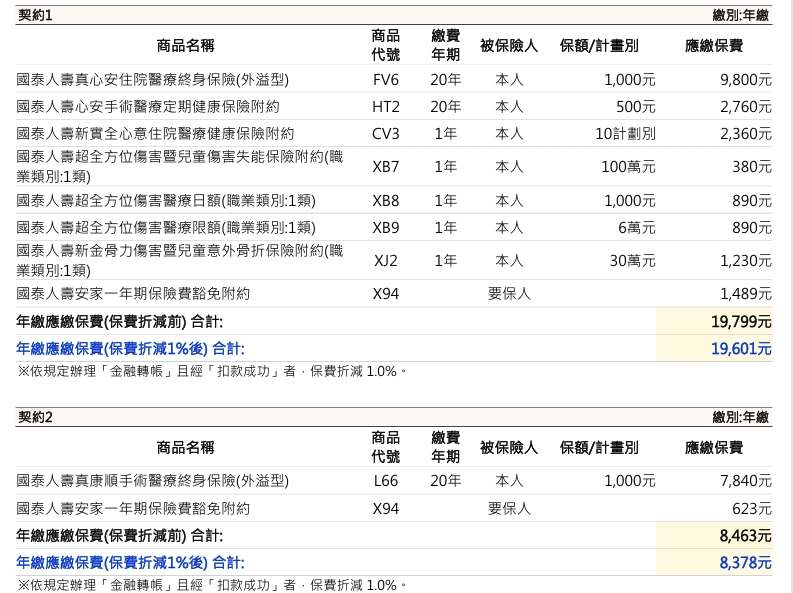Screen dimensions: 793x593
Task: Click 年繳應繳保費(保費折減前) 合計 in contract 2
Action: click(119, 536)
